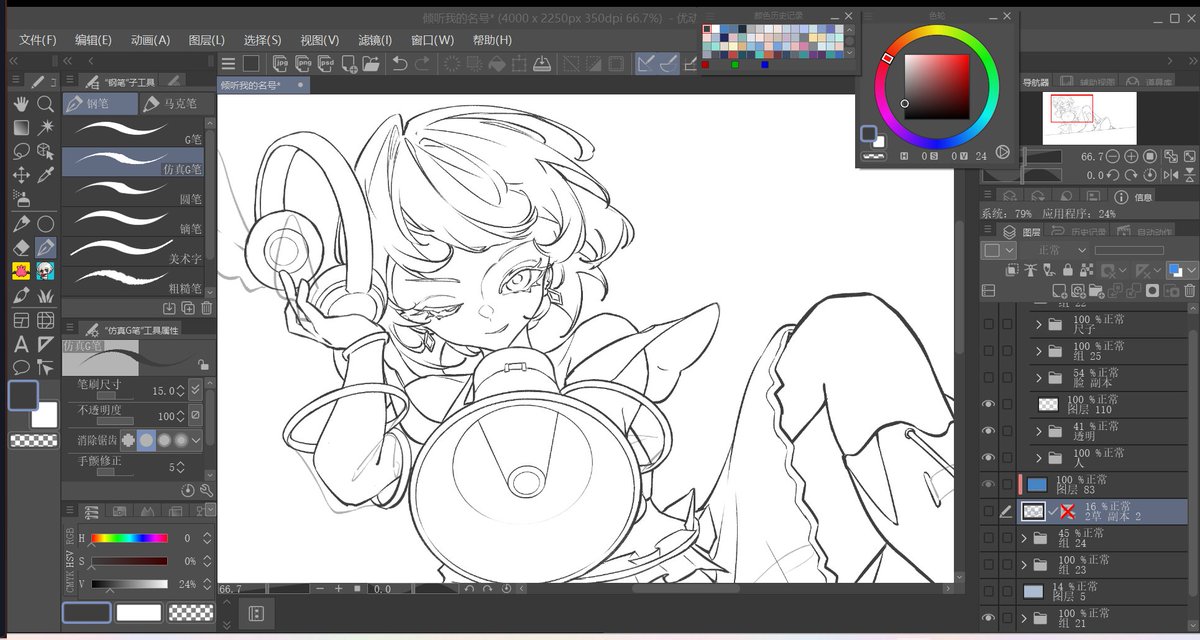Screen dimensions: 1200x640
Task: Select the Move Layer tool
Action: [21, 175]
